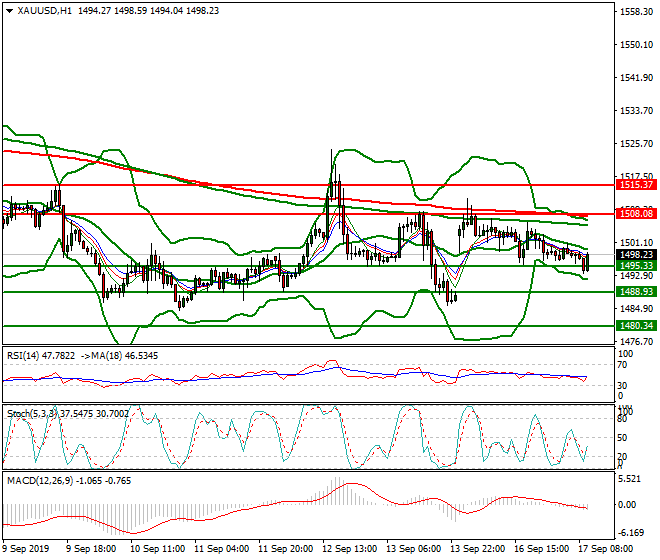
Task: Click the 1492.90 price scale value
Action: pyautogui.click(x=636, y=275)
